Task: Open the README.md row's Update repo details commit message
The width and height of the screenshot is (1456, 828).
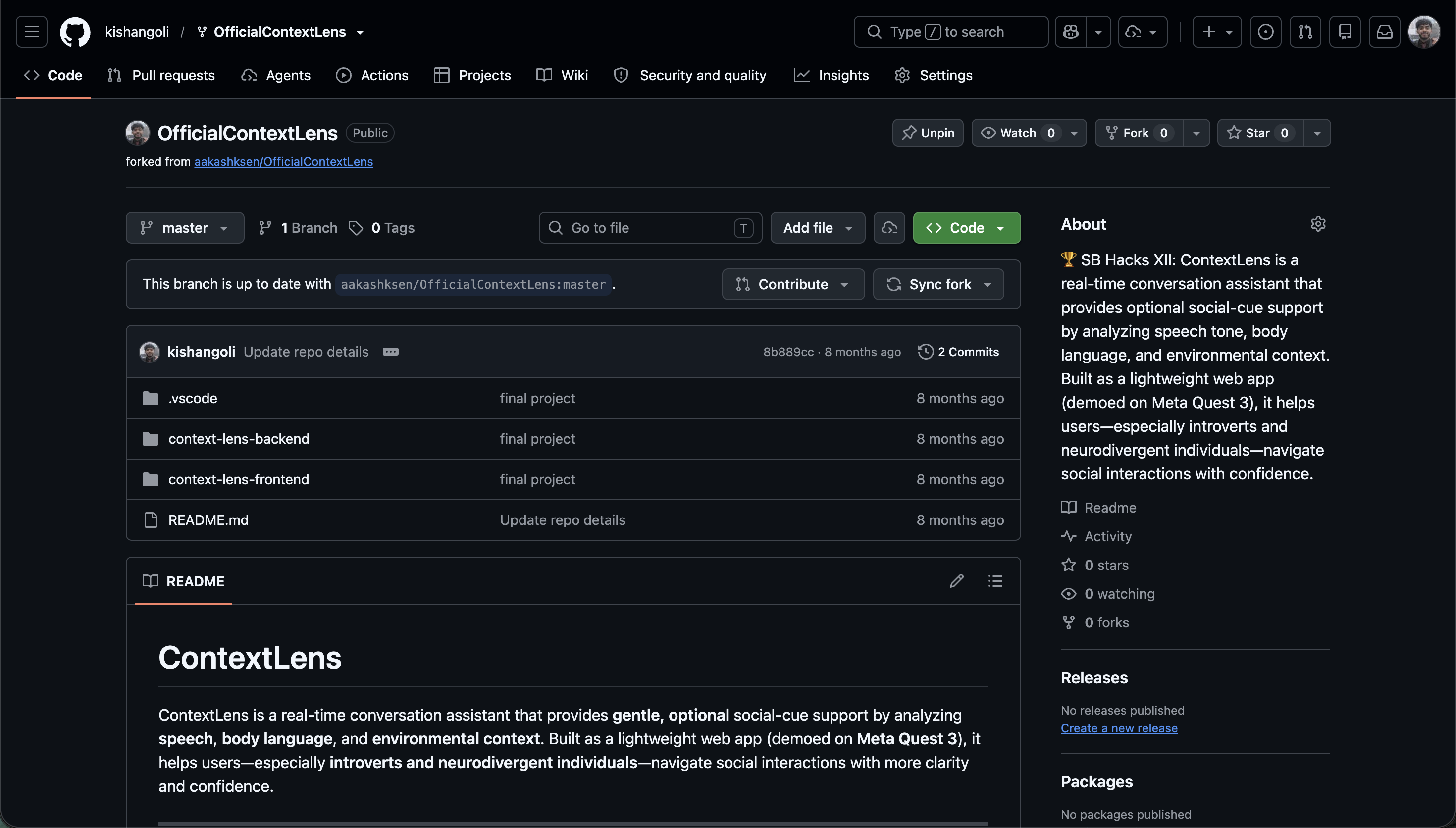Action: point(562,520)
